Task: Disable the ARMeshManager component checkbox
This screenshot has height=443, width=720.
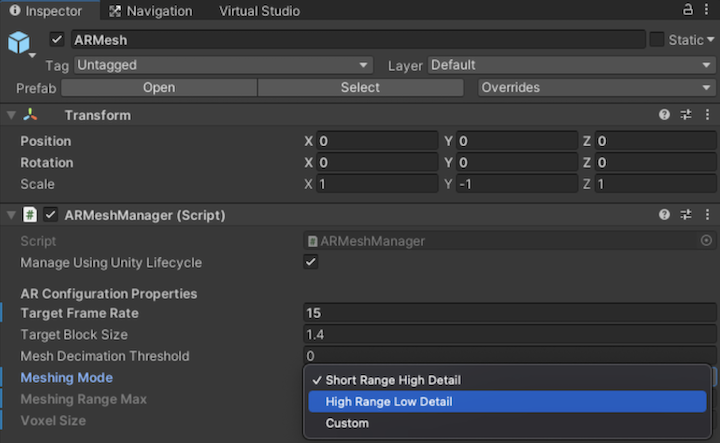Action: click(x=50, y=214)
